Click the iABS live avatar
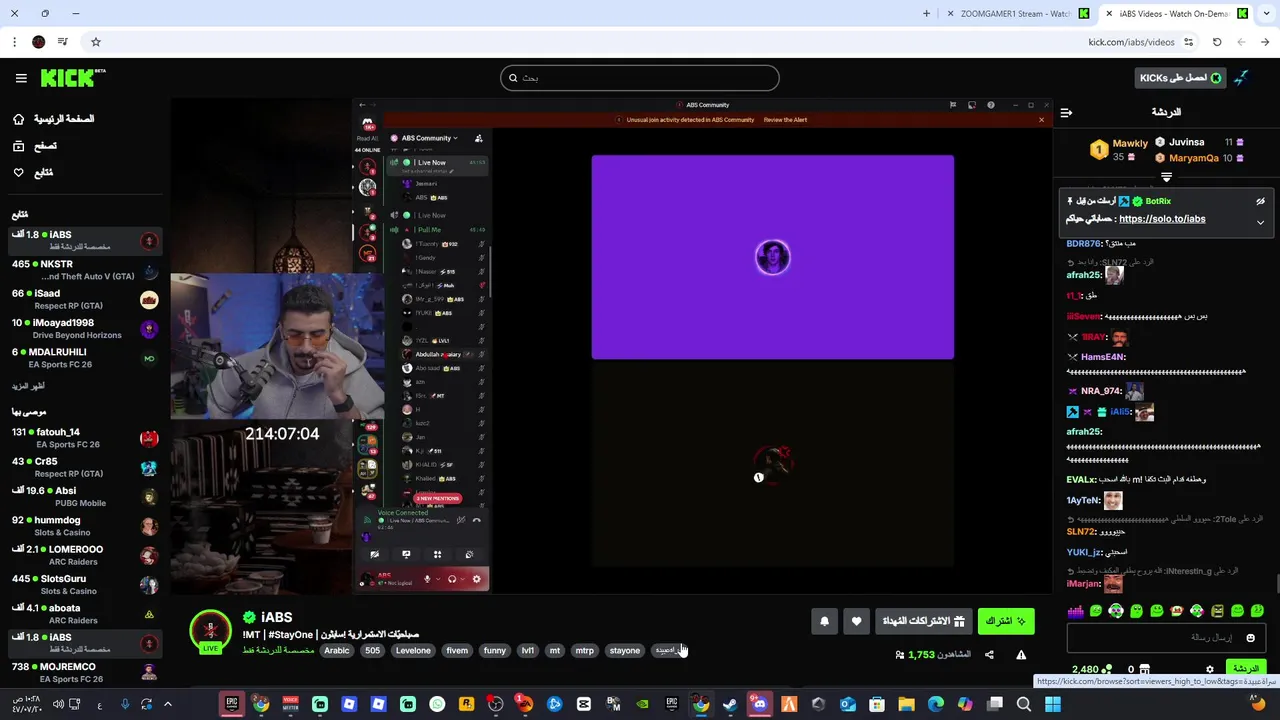 (x=210, y=632)
